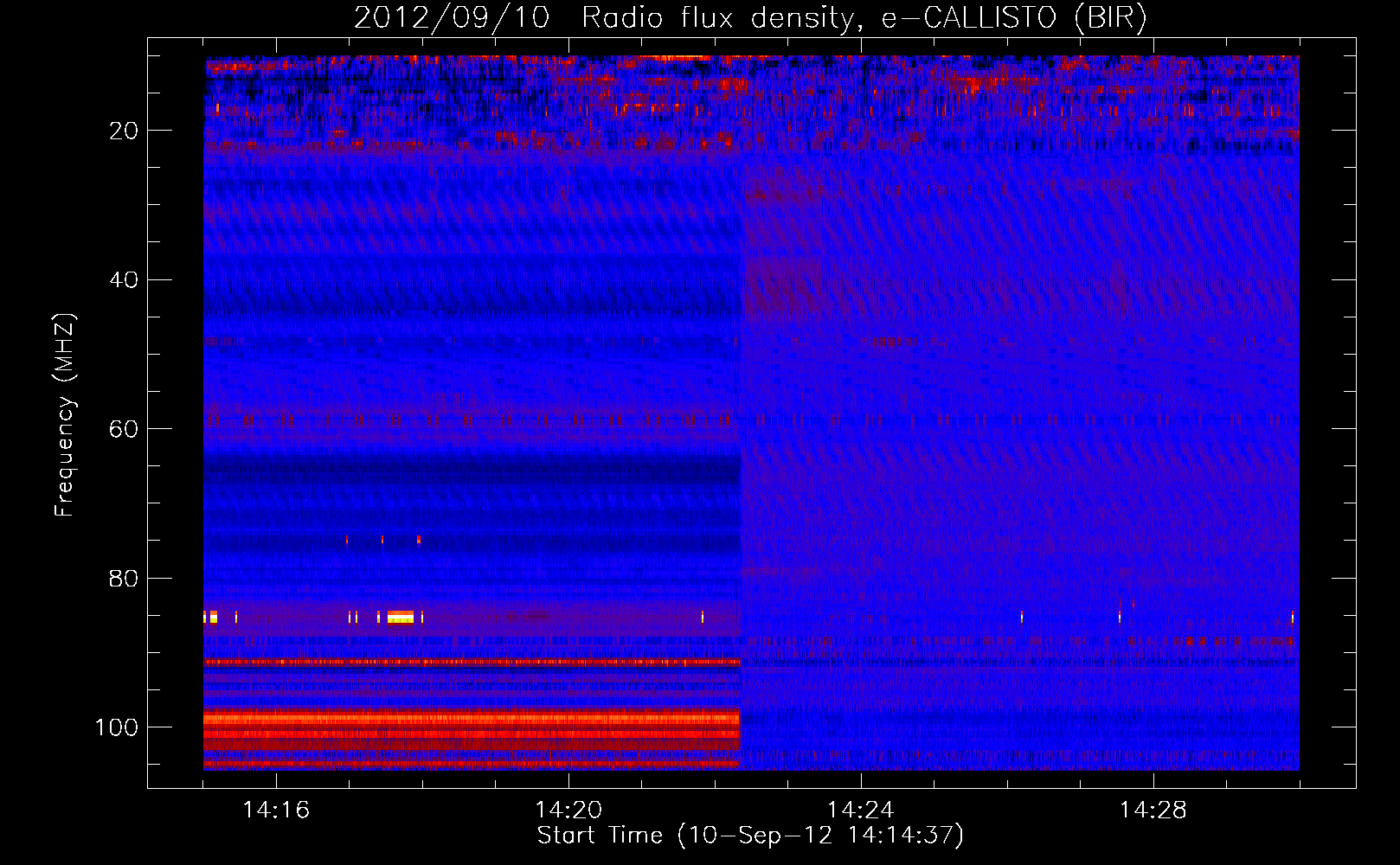
Task: Click the 'Frequency (MHZ)' axis label
Action: (65, 414)
